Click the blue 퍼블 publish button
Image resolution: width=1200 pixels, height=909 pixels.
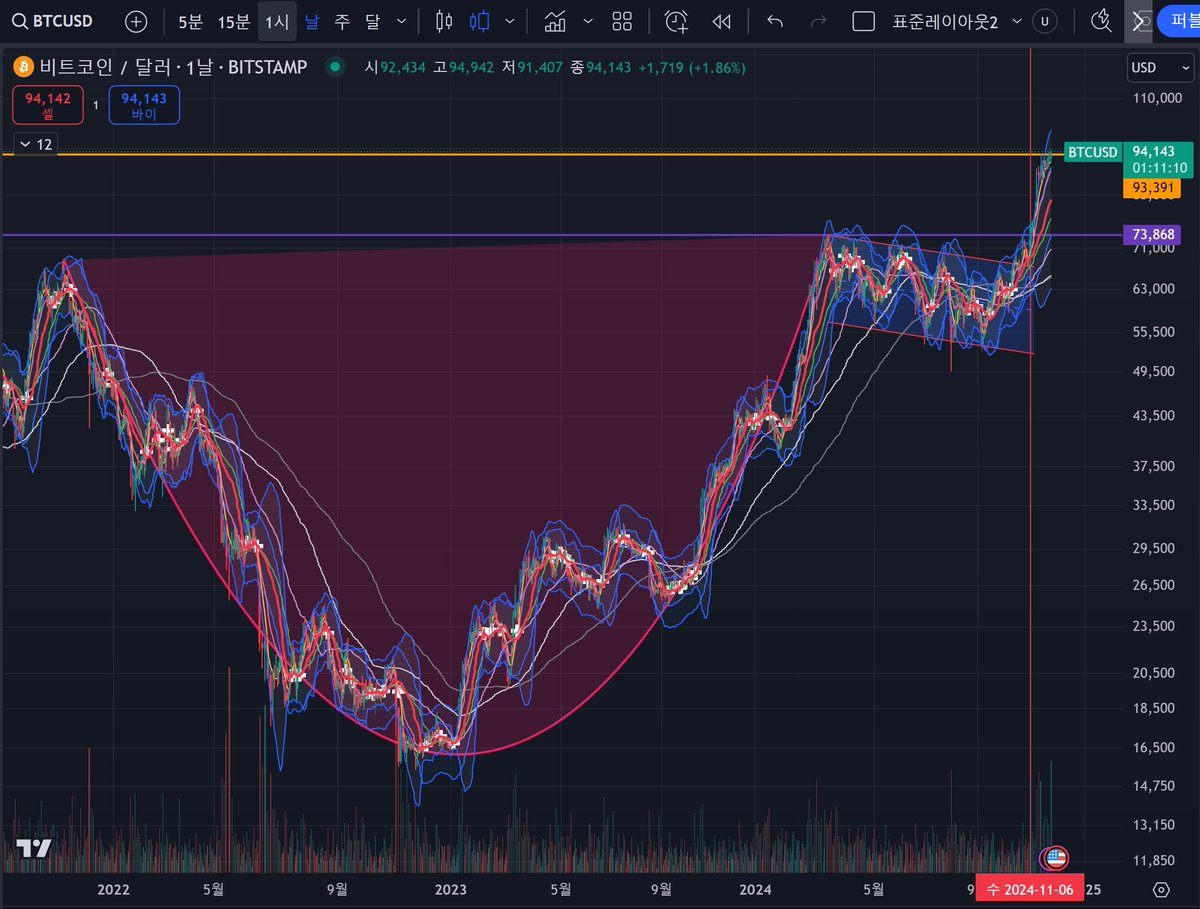[1178, 21]
